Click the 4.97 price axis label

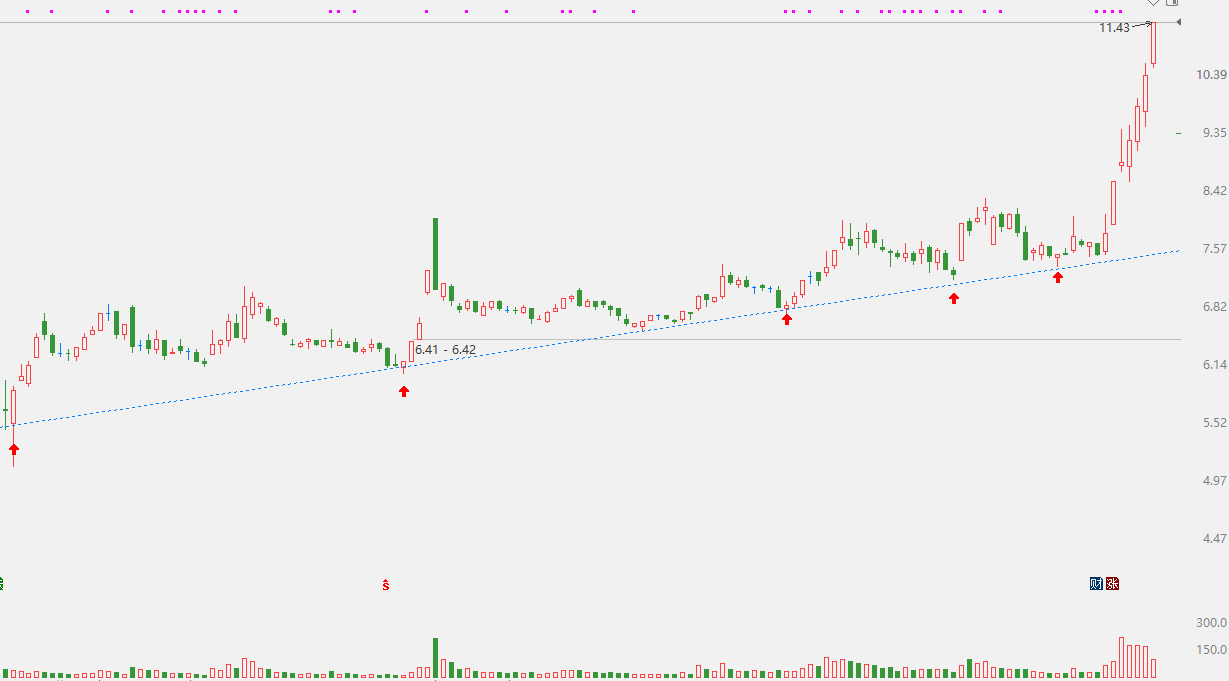(x=1215, y=481)
